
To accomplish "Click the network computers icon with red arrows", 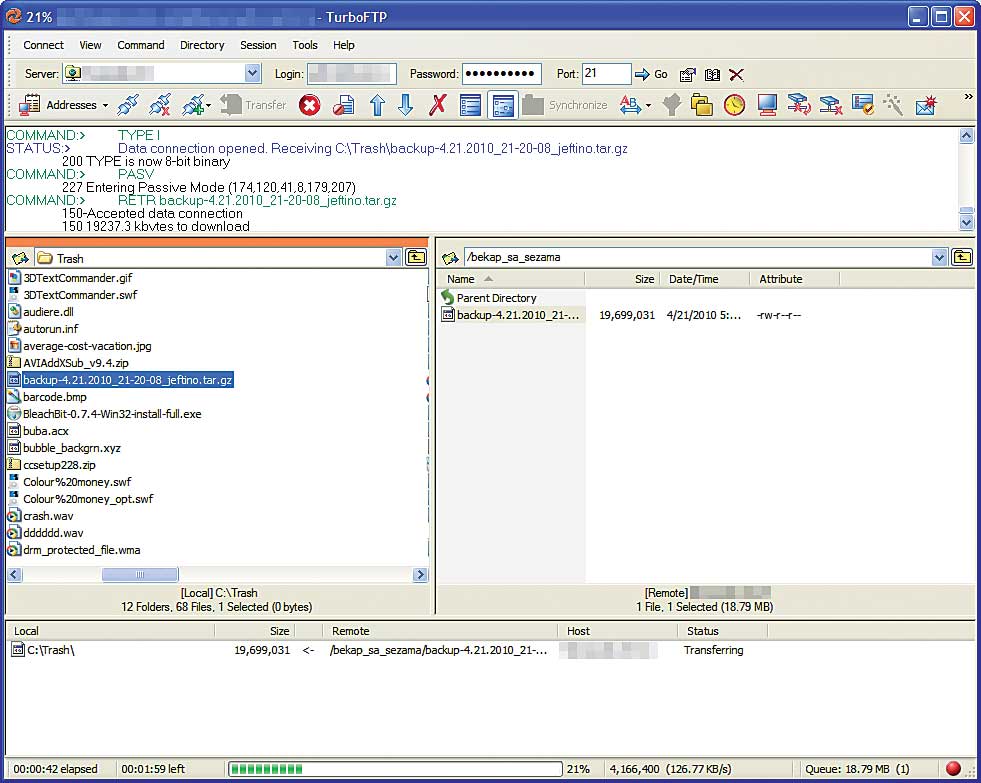I will pyautogui.click(x=799, y=105).
